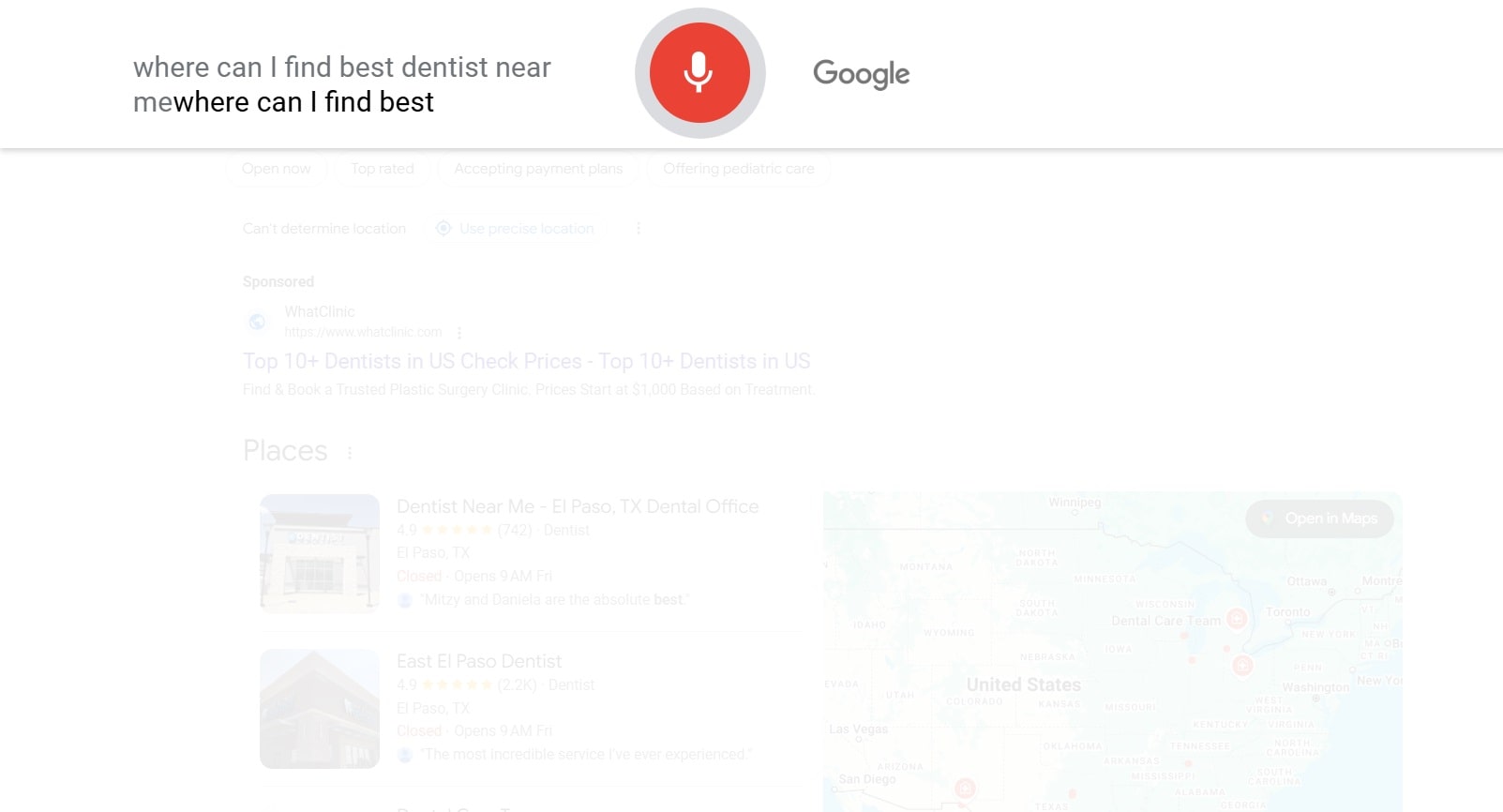The width and height of the screenshot is (1503, 812).
Task: Click the Open in Maps button
Action: coord(1320,519)
